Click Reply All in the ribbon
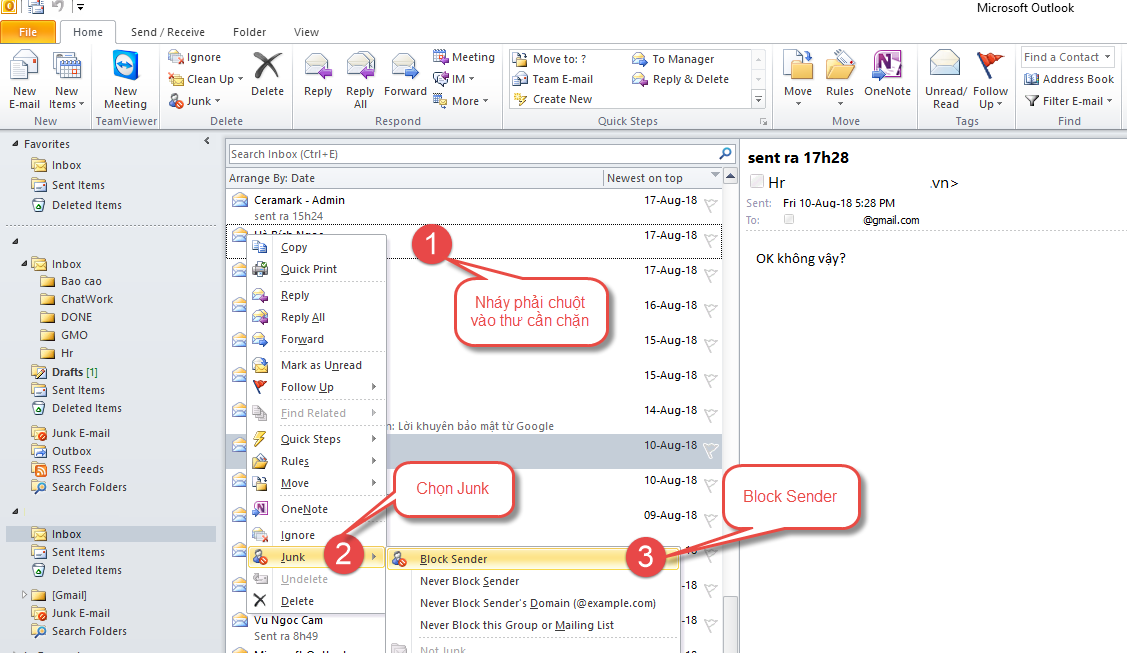Image resolution: width=1127 pixels, height=653 pixels. (x=360, y=80)
